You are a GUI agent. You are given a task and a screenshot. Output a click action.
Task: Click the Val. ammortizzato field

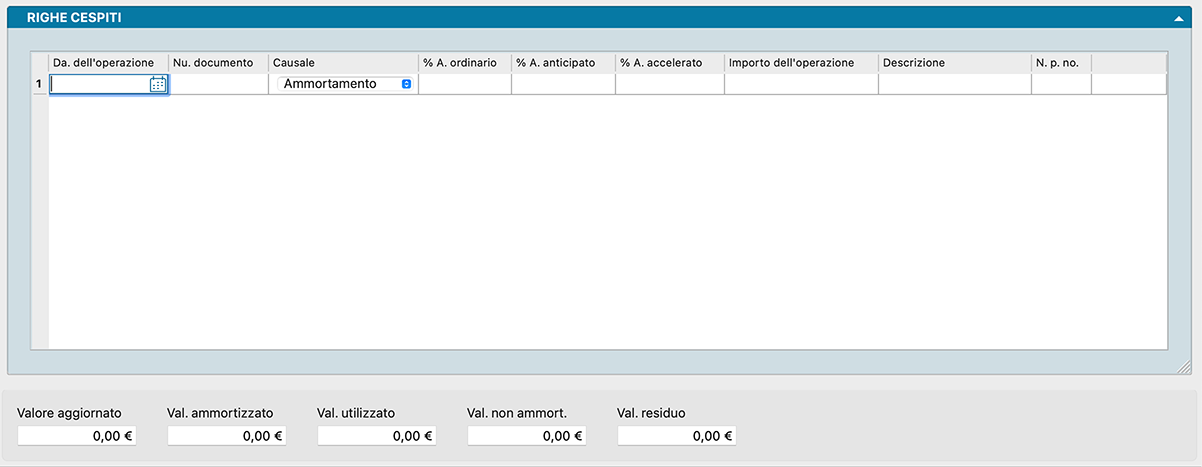[x=227, y=436]
